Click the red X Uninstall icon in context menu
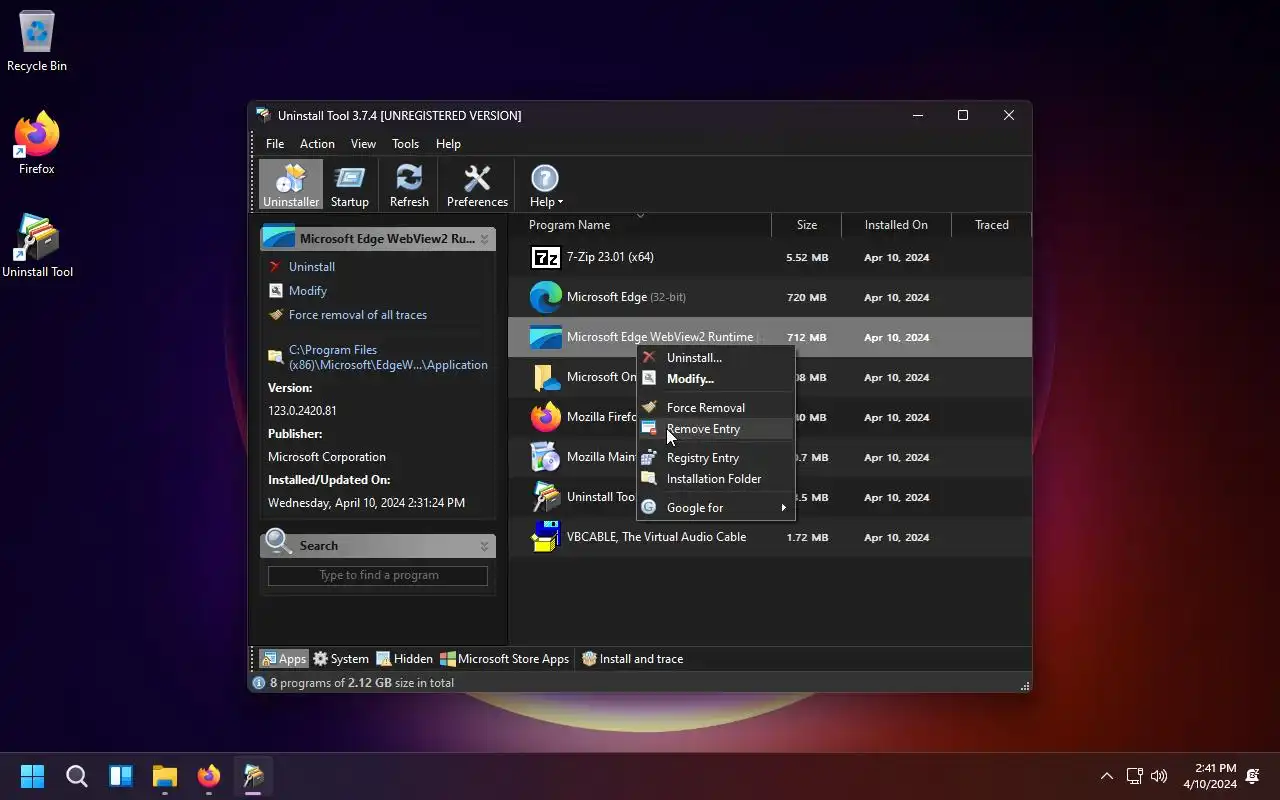1280x800 pixels. (x=649, y=357)
